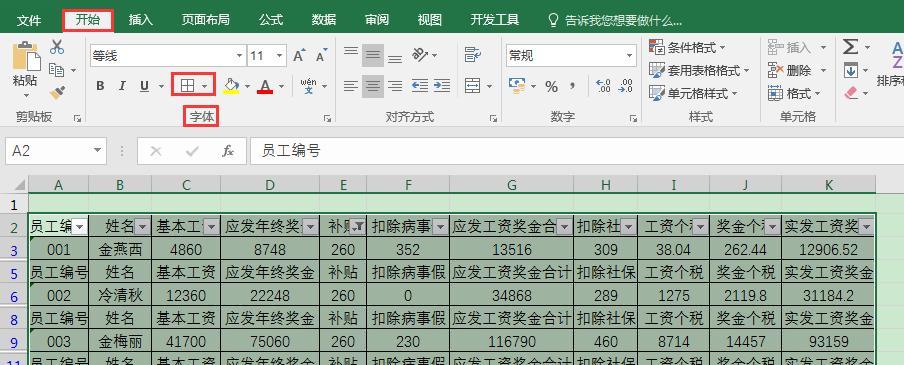
Task: Toggle Underline formatting
Action: coord(144,86)
